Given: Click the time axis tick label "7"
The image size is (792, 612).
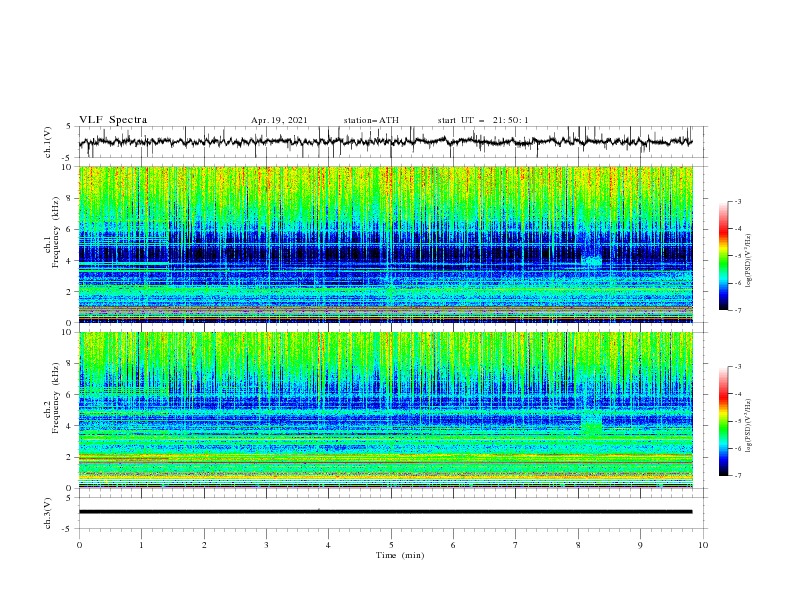Looking at the screenshot, I should 515,545.
